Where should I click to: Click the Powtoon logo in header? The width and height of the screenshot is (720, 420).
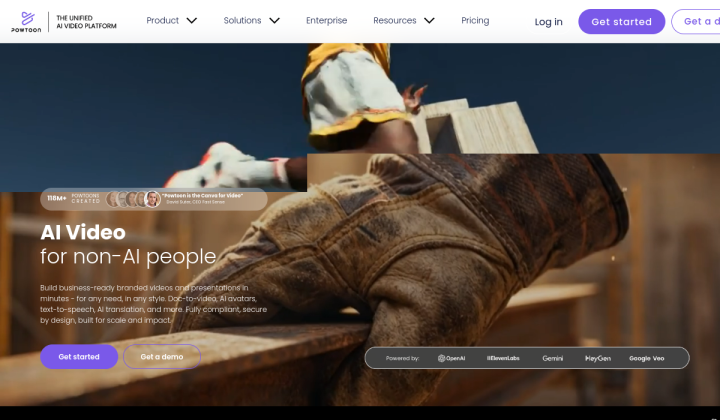[x=26, y=22]
